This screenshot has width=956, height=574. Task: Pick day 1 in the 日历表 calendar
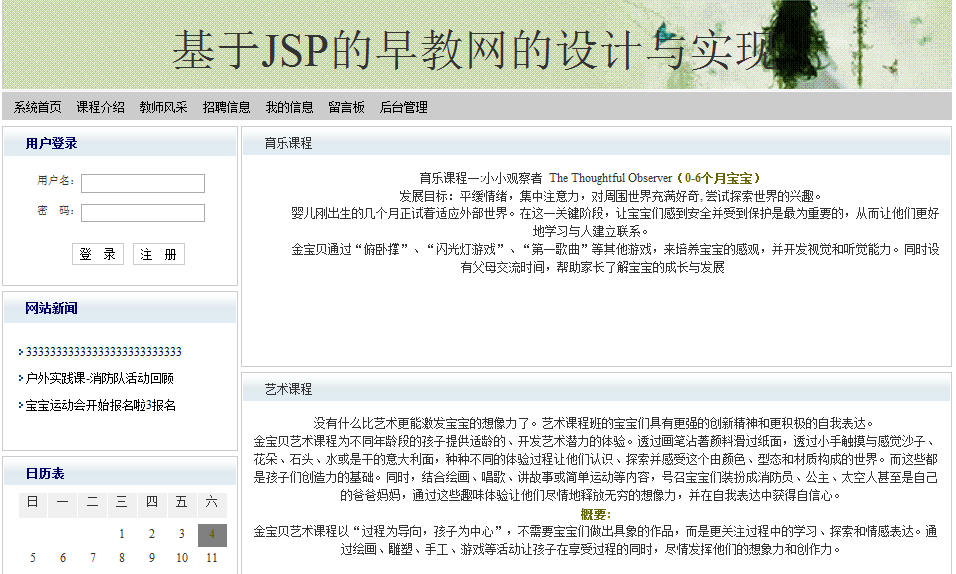[x=122, y=535]
